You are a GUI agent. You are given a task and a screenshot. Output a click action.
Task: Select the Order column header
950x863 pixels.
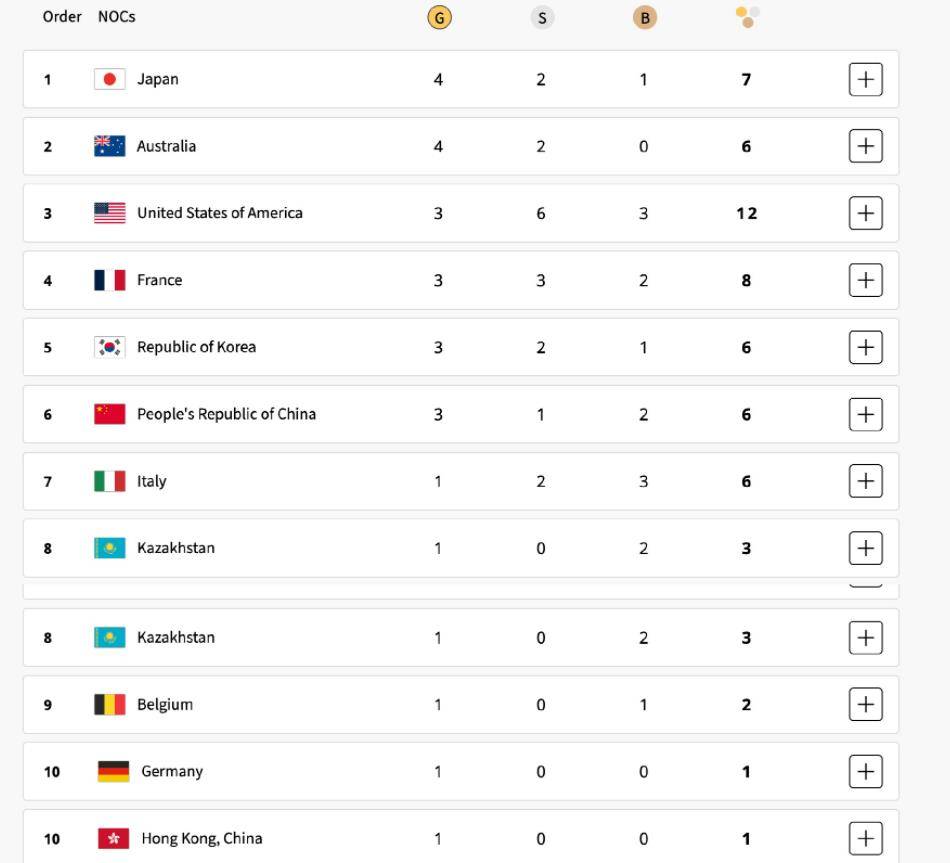62,16
